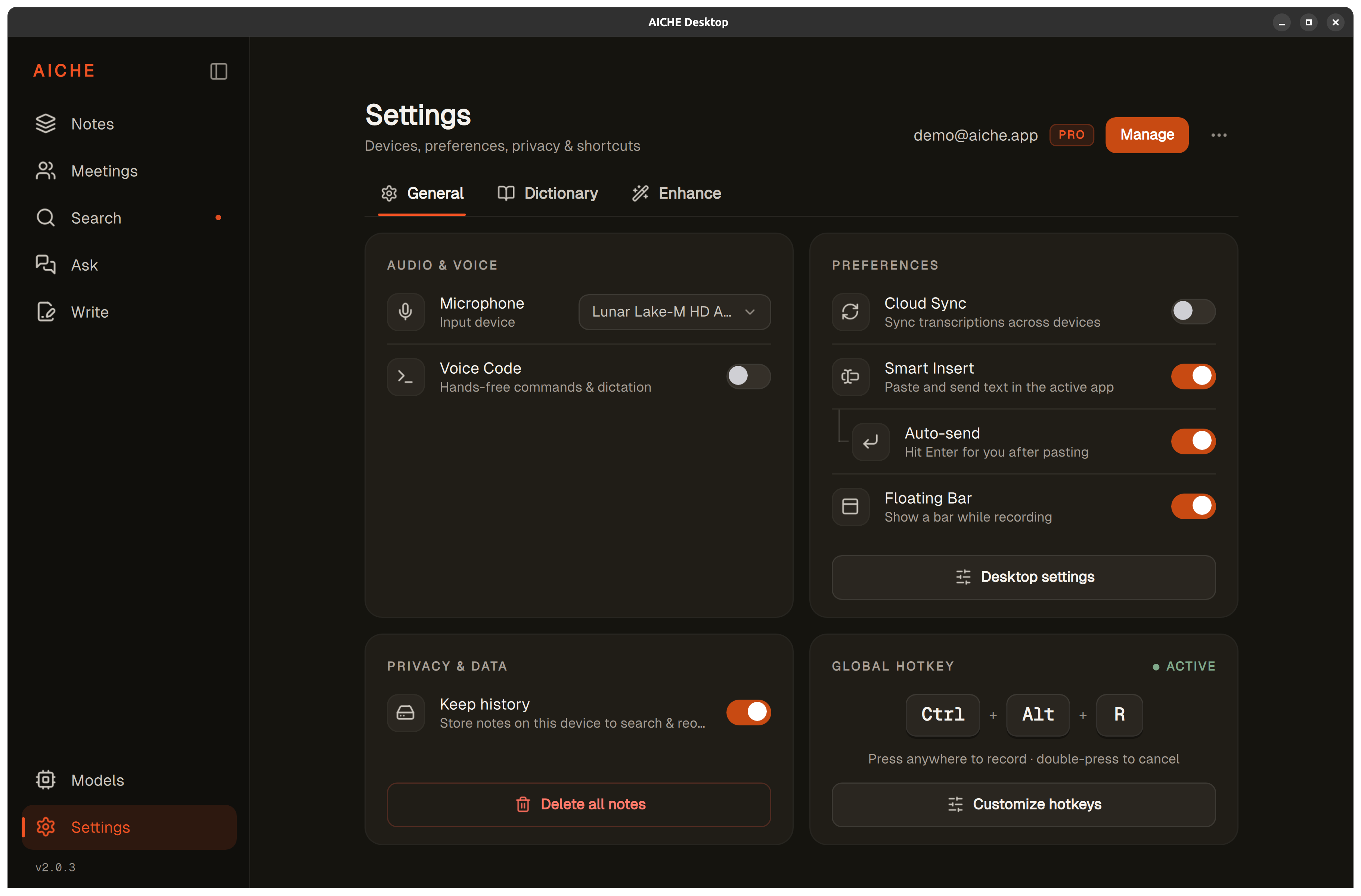Click the Manage subscription button
Viewport: 1361px width, 896px height.
(x=1147, y=135)
